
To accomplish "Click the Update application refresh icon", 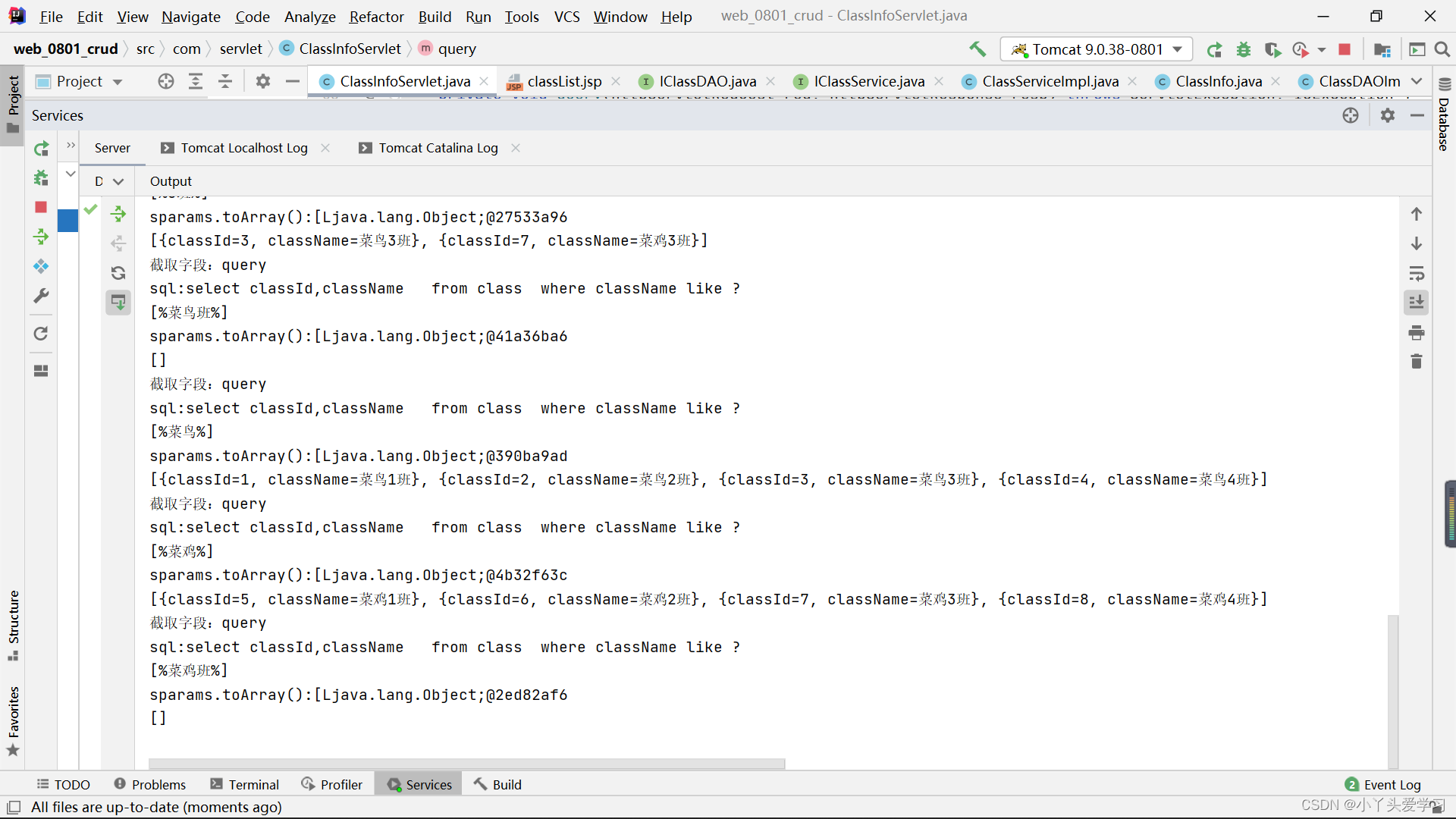I will point(41,334).
